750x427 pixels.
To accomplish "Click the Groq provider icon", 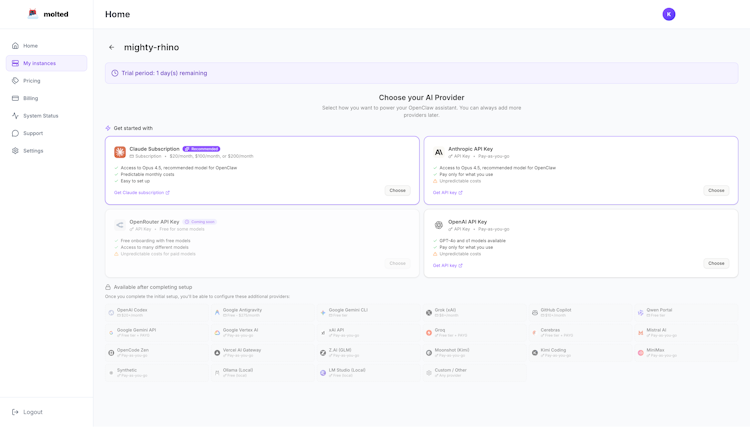I will pyautogui.click(x=429, y=333).
